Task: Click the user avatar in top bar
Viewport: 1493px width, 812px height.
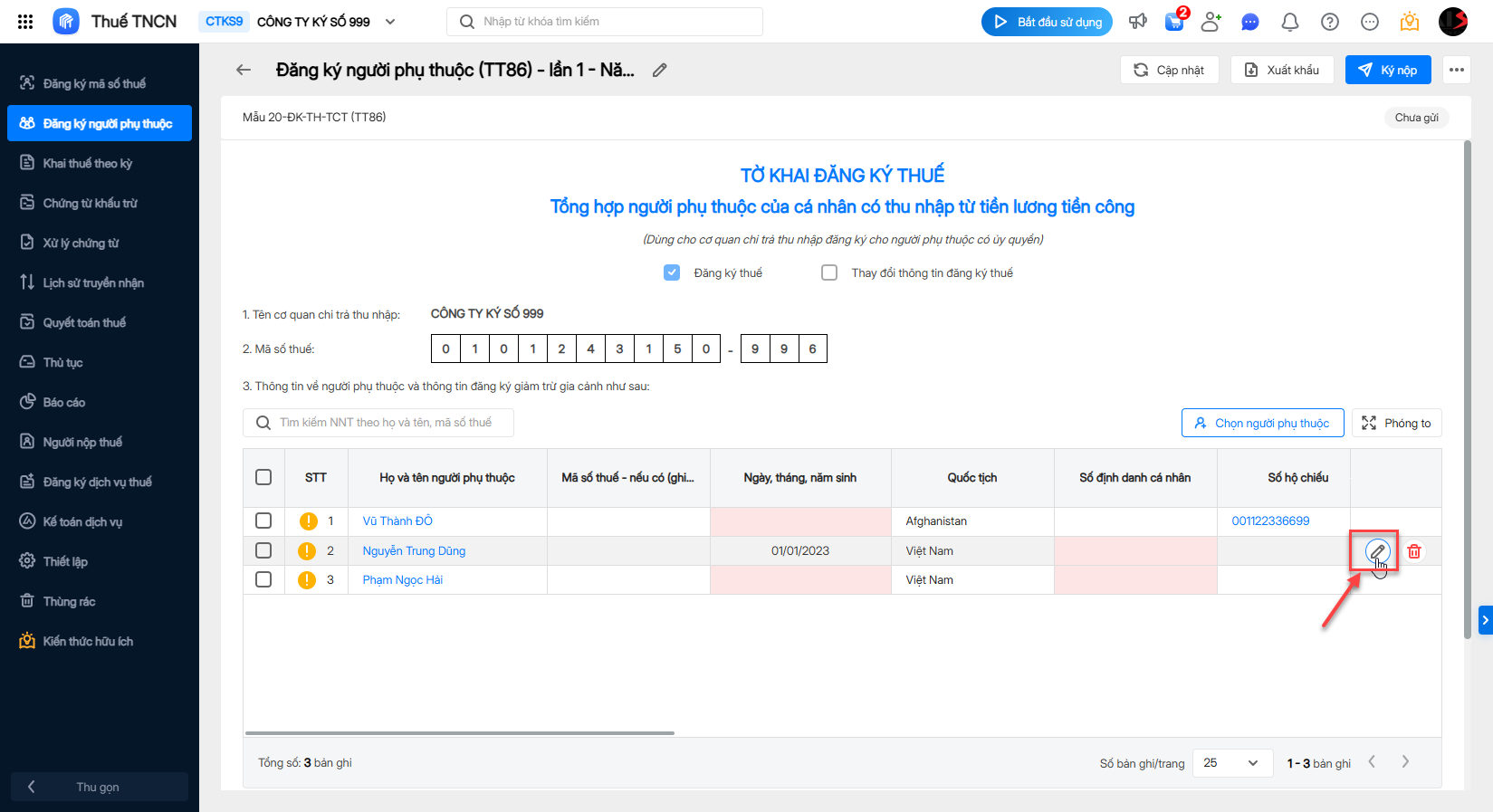Action: pyautogui.click(x=1453, y=22)
